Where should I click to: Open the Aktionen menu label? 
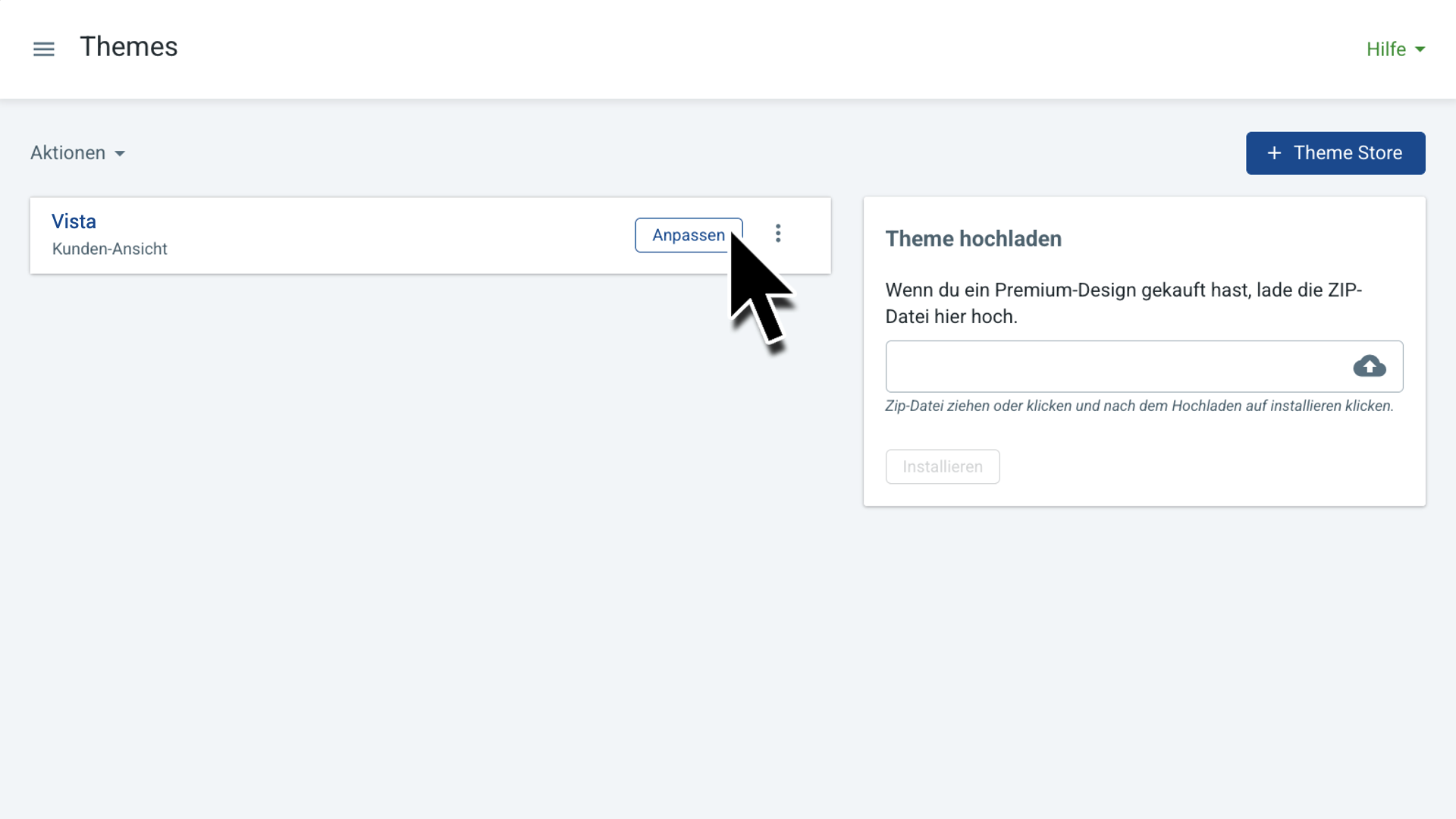[67, 153]
